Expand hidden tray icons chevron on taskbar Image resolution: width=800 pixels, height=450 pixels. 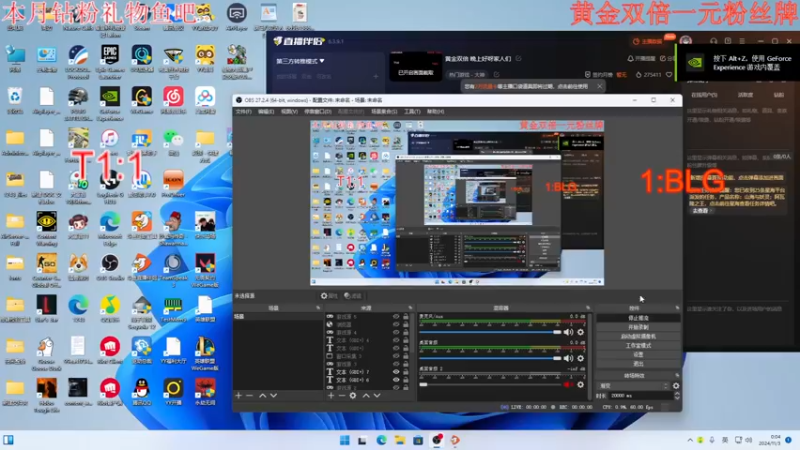(690, 440)
